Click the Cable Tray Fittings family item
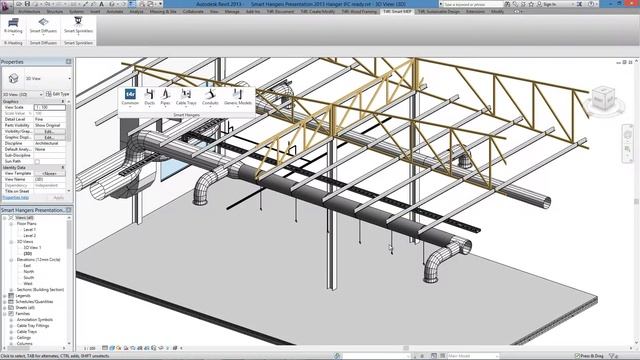Screen dimensions: 640x360 (x=33, y=326)
